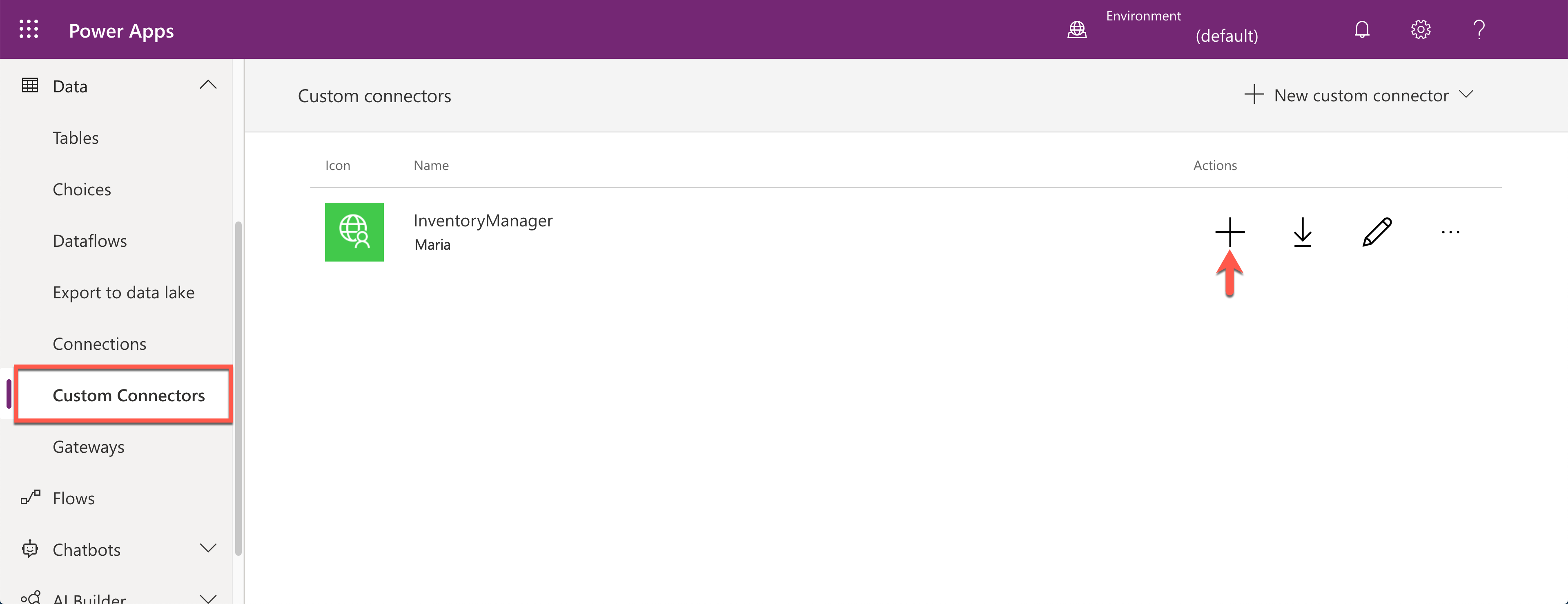Image resolution: width=1568 pixels, height=604 pixels.
Task: Open Gateways from the sidebar
Action: [88, 447]
